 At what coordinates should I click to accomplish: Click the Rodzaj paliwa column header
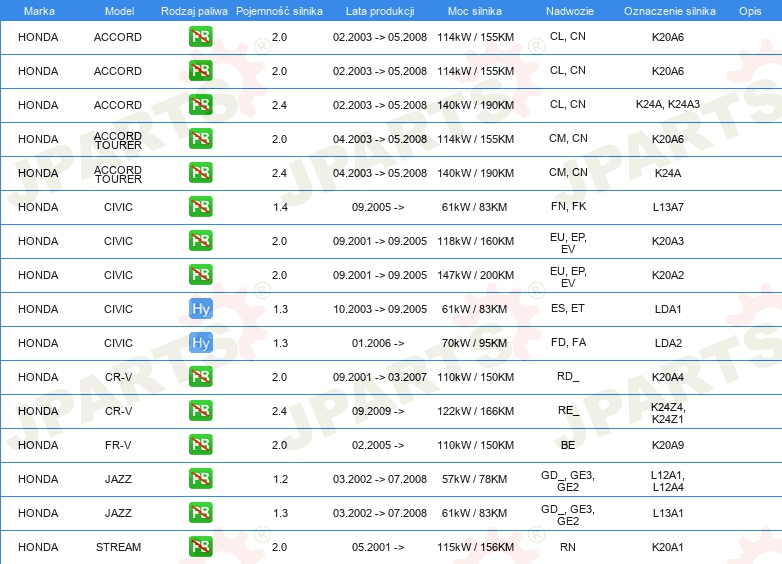[x=194, y=11]
